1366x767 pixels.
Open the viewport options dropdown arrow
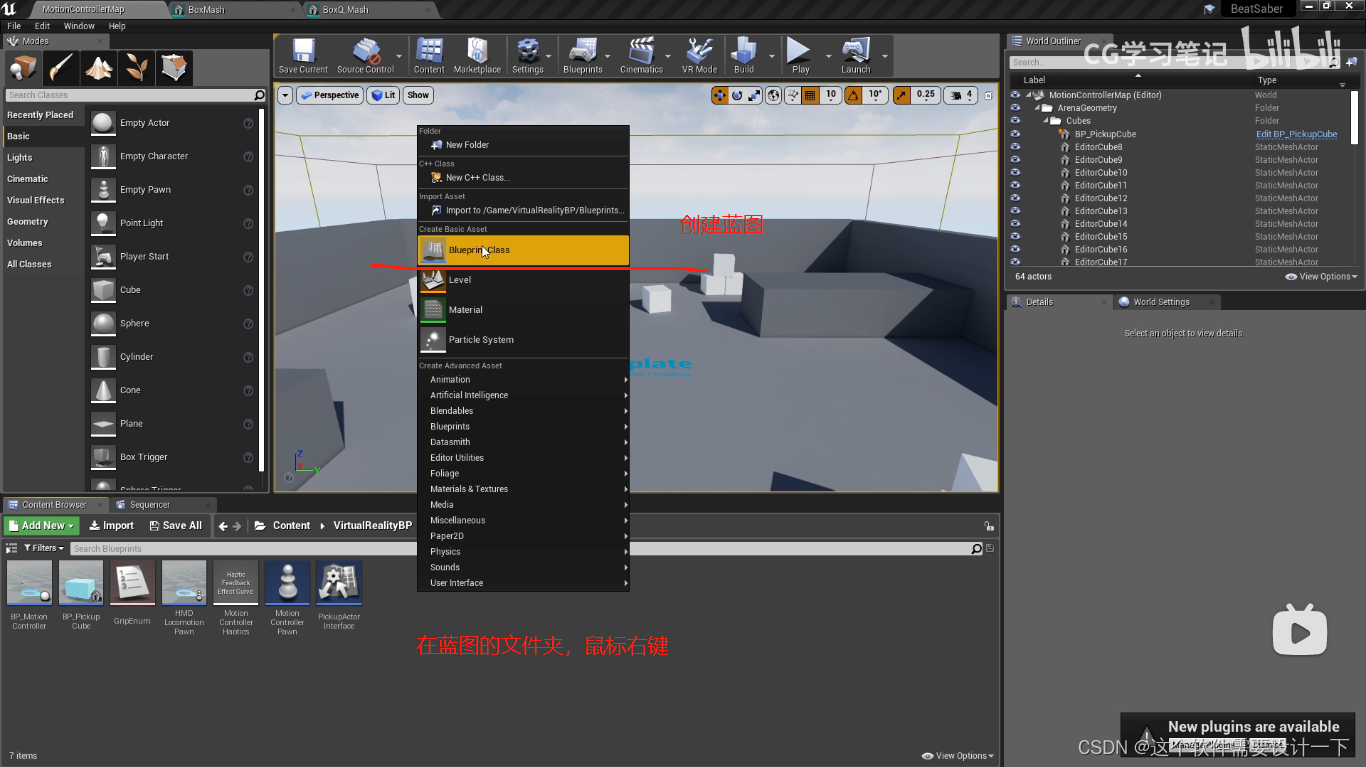click(x=285, y=95)
